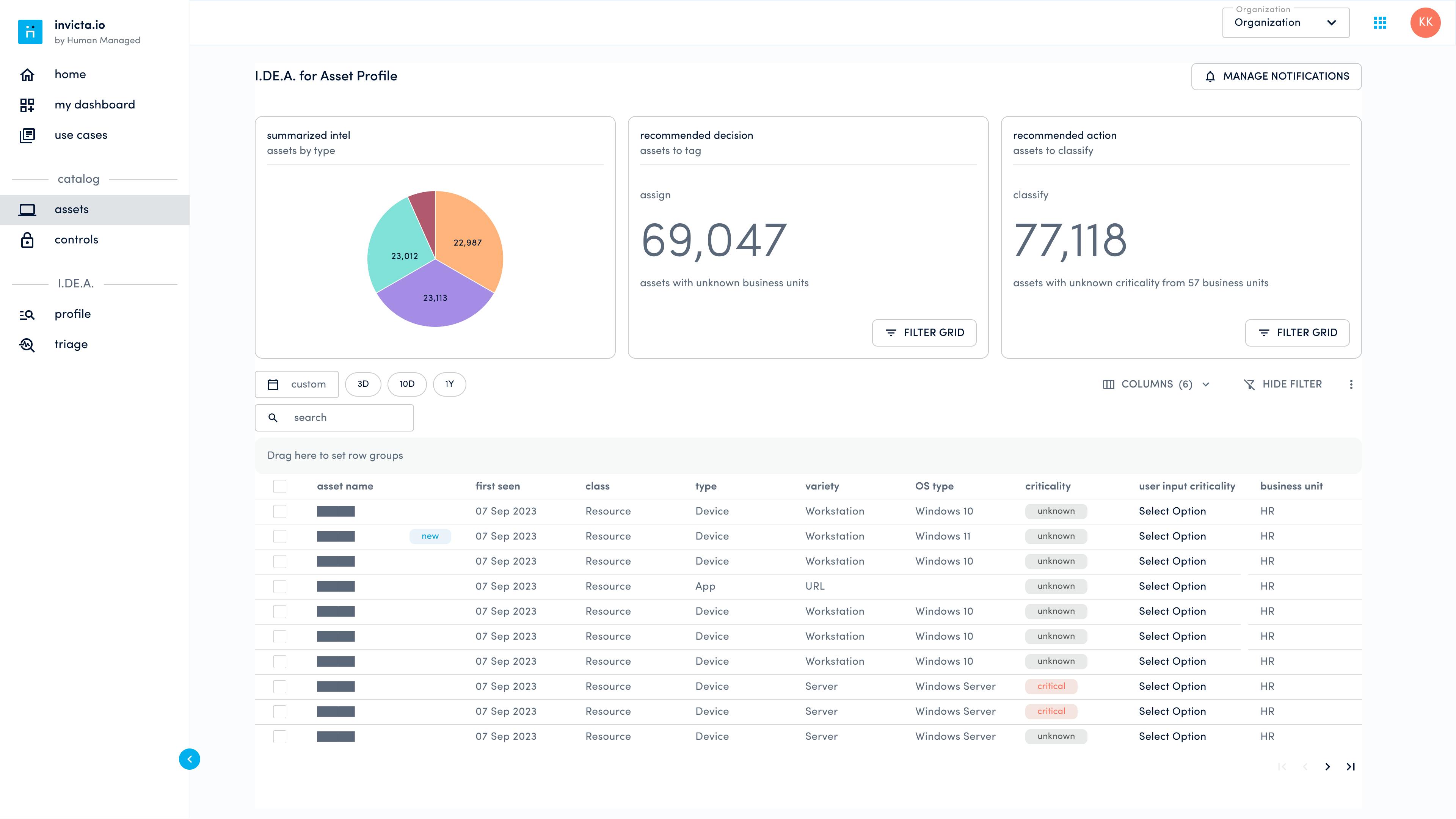The image size is (1456, 819).
Task: Click the KK user avatar
Action: [x=1425, y=23]
